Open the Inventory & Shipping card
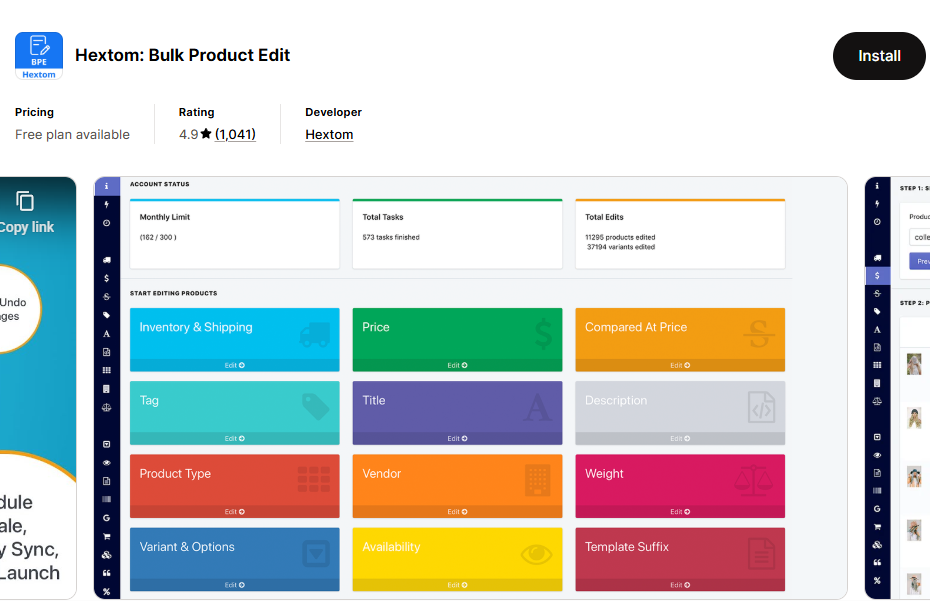 (x=235, y=339)
